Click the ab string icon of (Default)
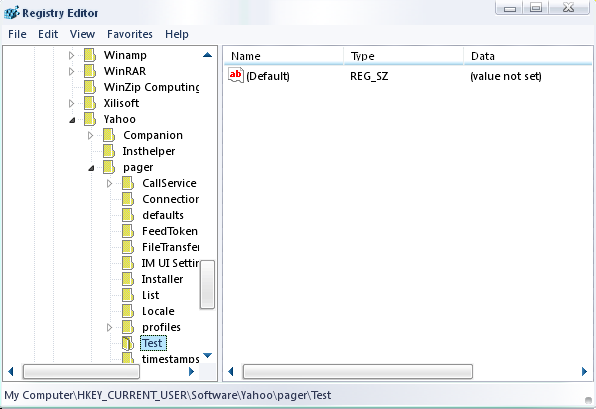The width and height of the screenshot is (596, 409). [x=236, y=75]
